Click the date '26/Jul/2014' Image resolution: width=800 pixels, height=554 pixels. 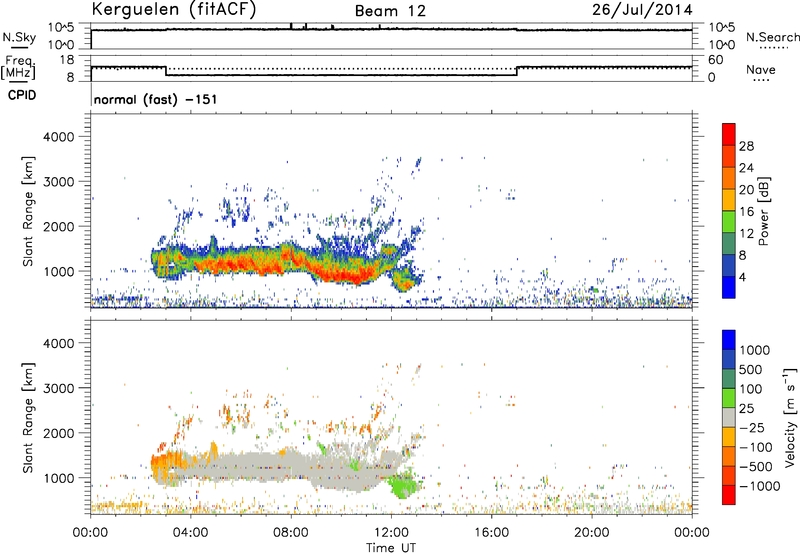tap(642, 10)
